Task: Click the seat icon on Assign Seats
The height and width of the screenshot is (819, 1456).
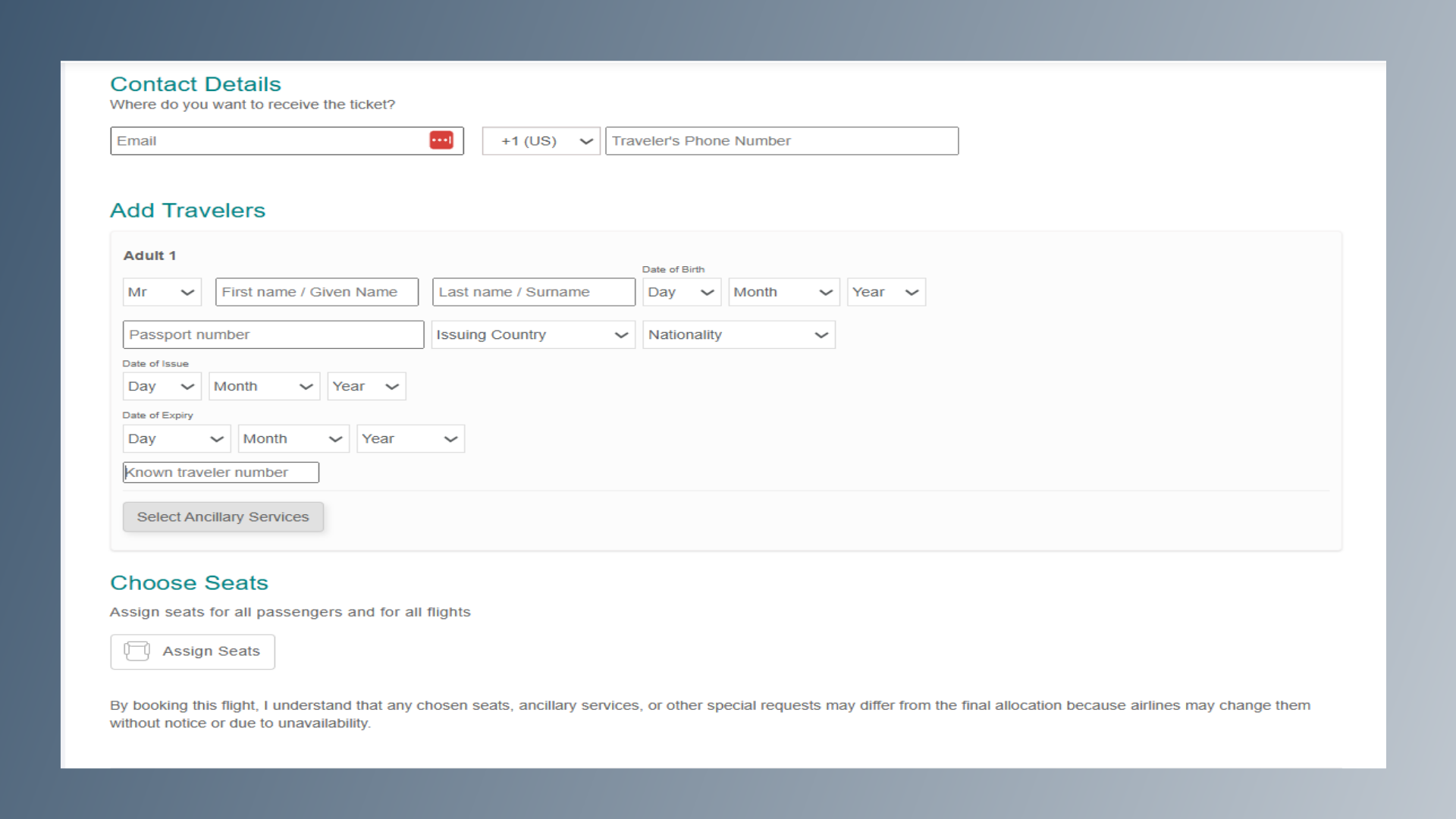Action: (136, 651)
